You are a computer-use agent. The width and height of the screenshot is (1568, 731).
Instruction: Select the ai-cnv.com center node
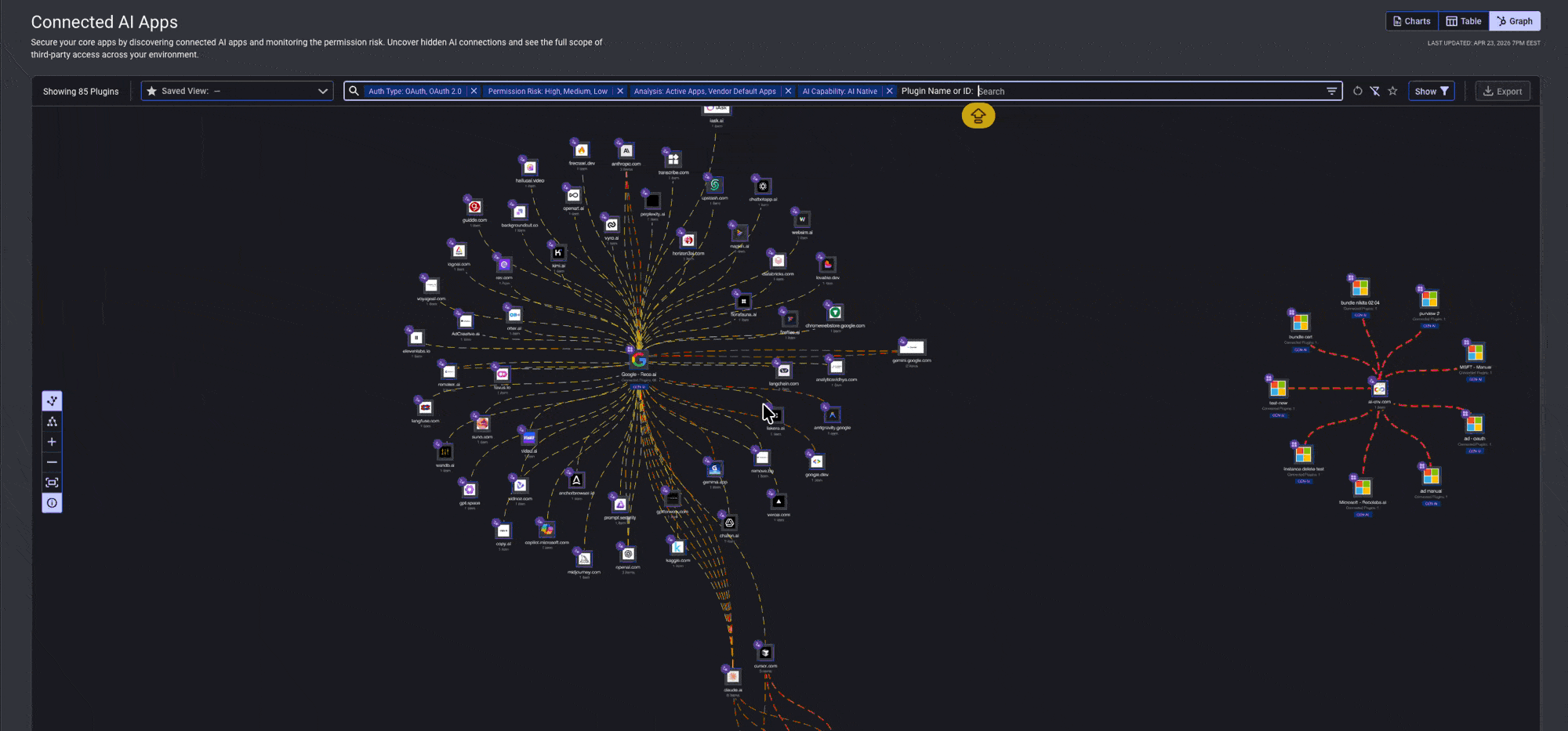[1379, 389]
